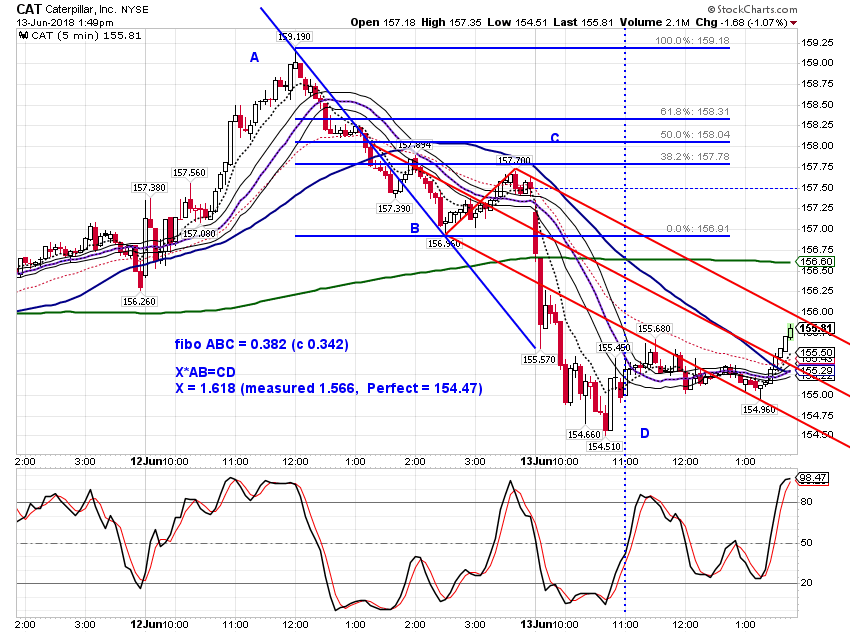Click the fibo ABC = 0.382 annotation

(x=261, y=344)
